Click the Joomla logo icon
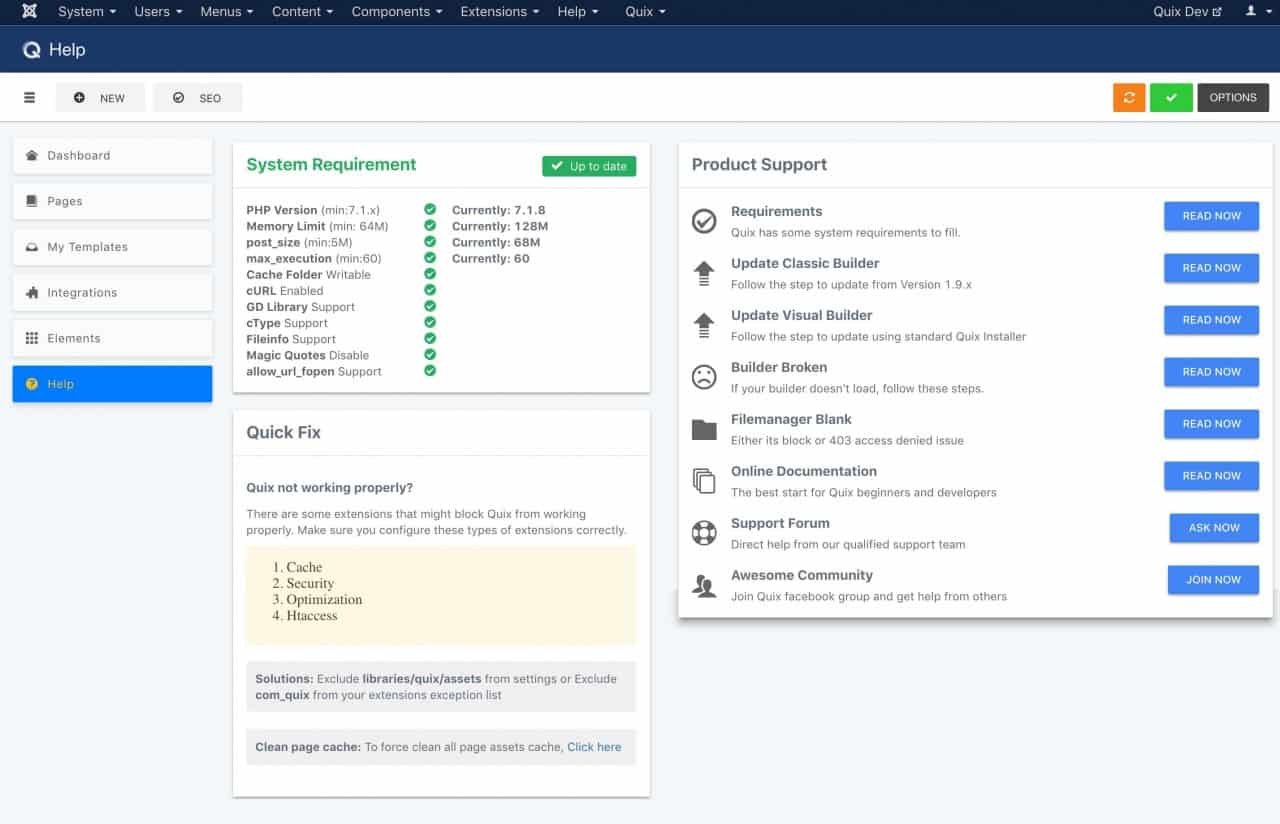Screen dimensions: 1280x824 point(29,12)
